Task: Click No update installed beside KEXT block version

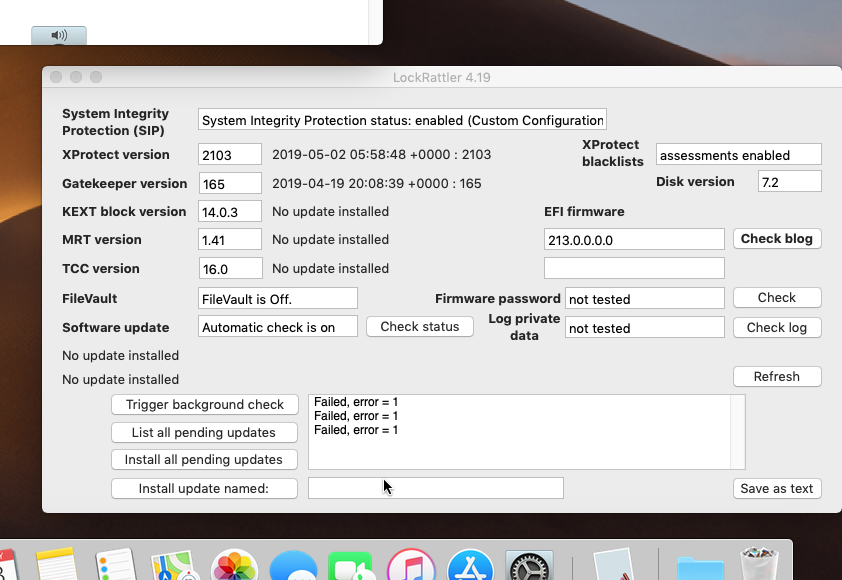Action: pyautogui.click(x=330, y=212)
